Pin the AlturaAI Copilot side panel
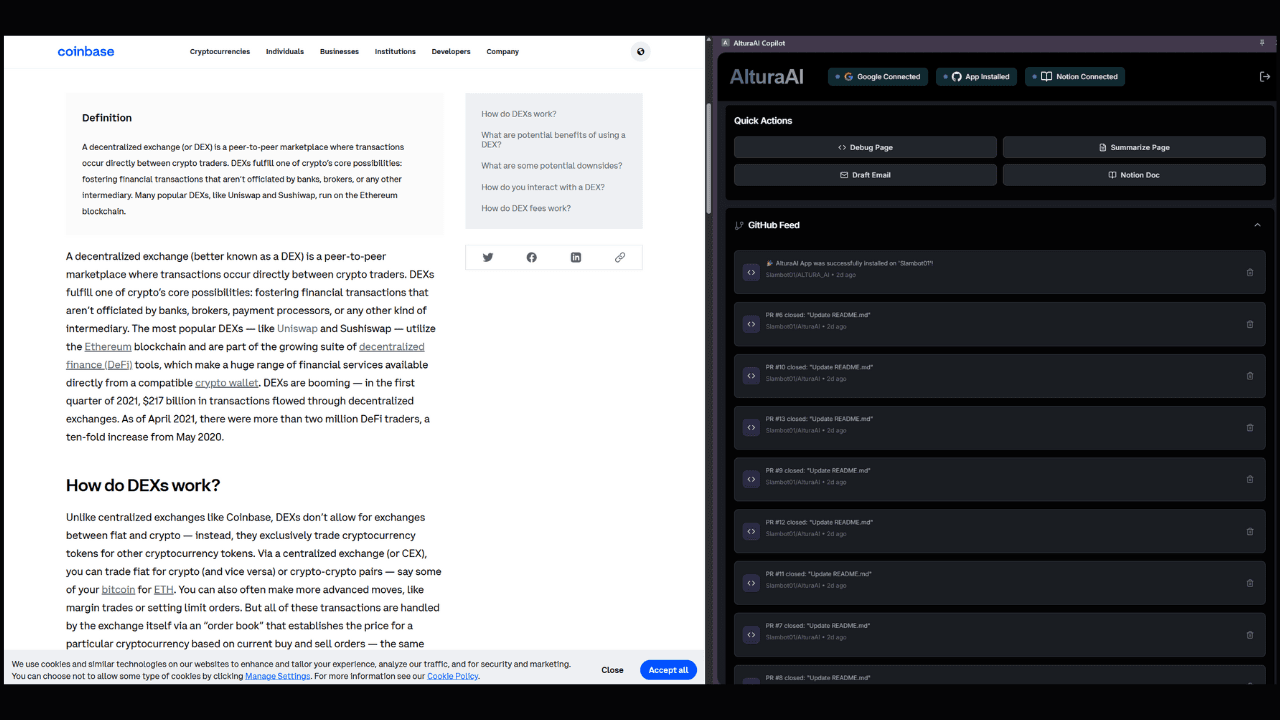 click(x=1262, y=43)
